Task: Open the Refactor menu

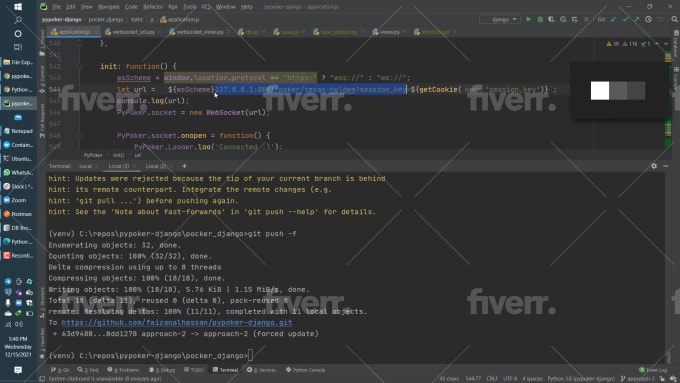Action: click(x=153, y=7)
